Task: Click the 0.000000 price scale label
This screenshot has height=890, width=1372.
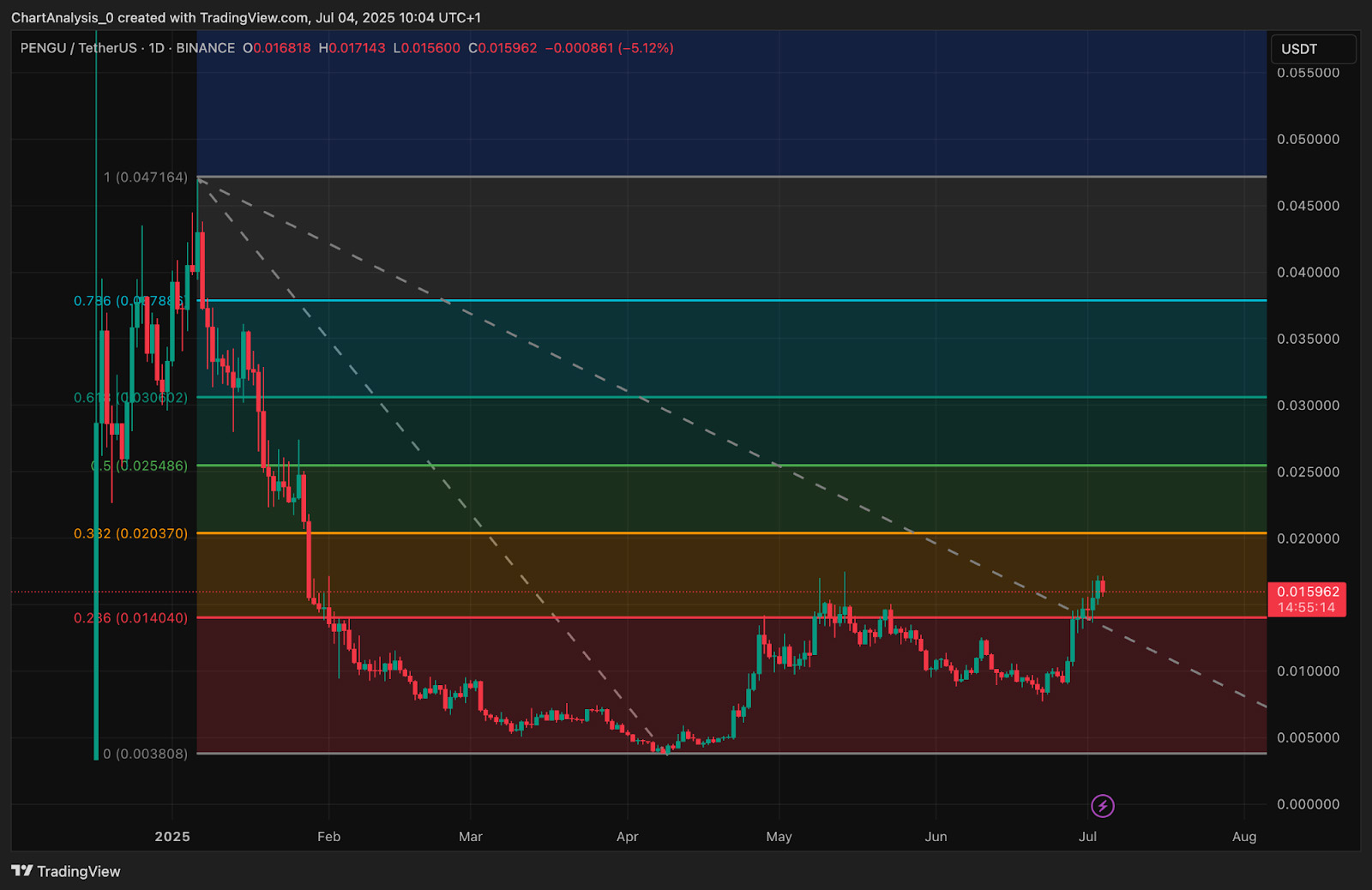Action: tap(1308, 804)
